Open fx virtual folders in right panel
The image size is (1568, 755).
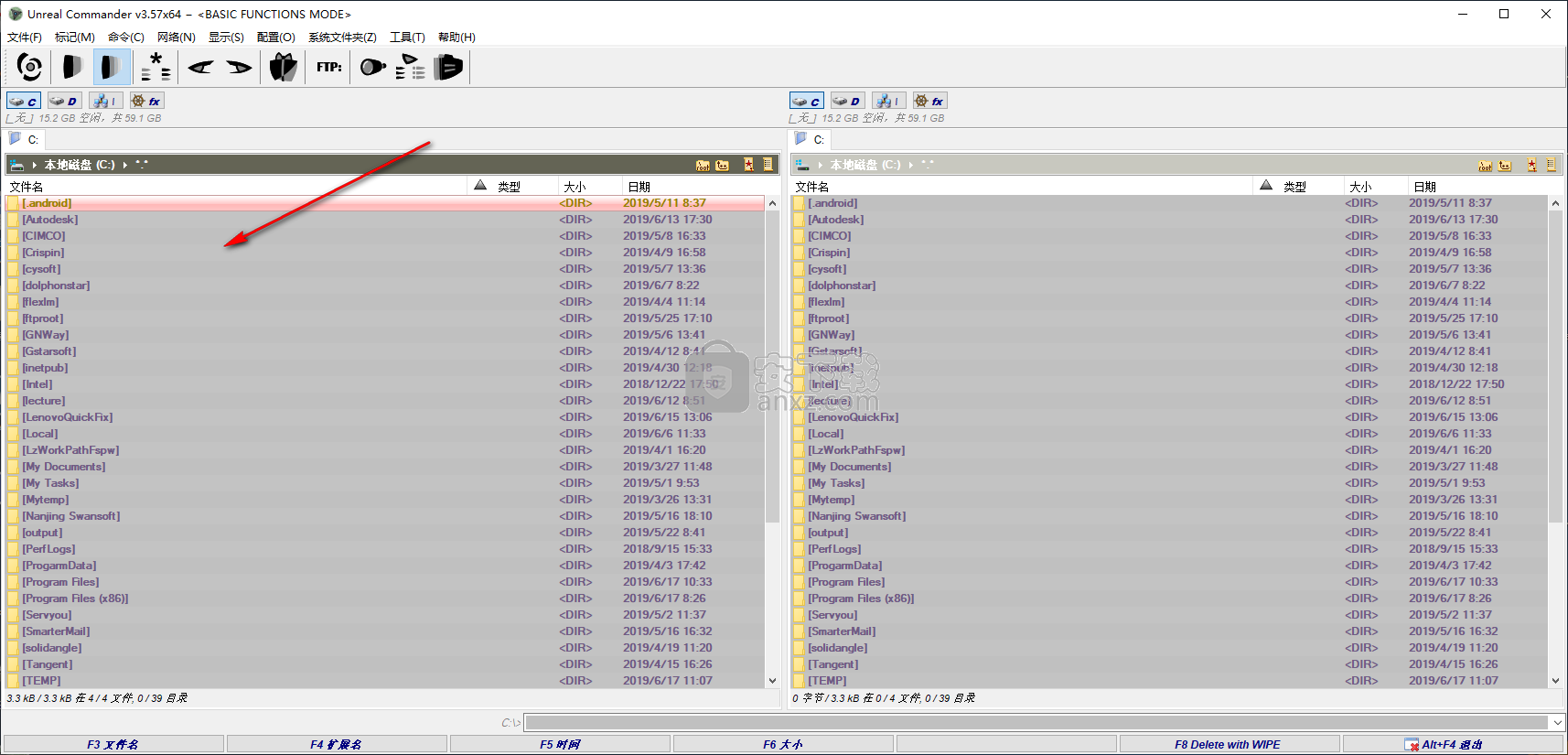click(x=929, y=102)
